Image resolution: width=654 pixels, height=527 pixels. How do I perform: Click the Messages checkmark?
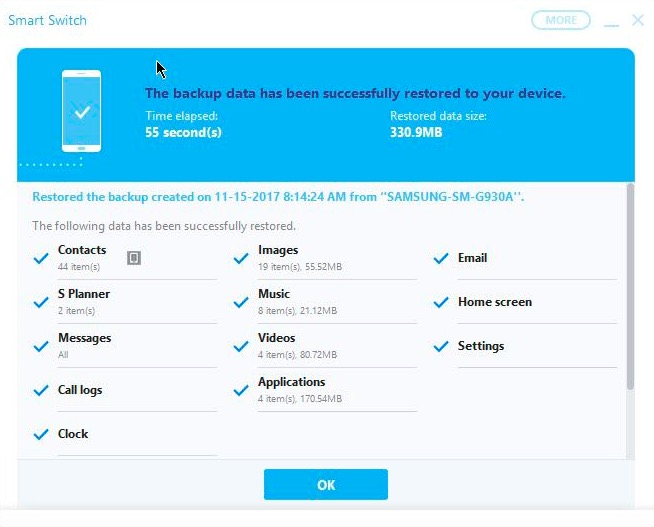coord(41,346)
